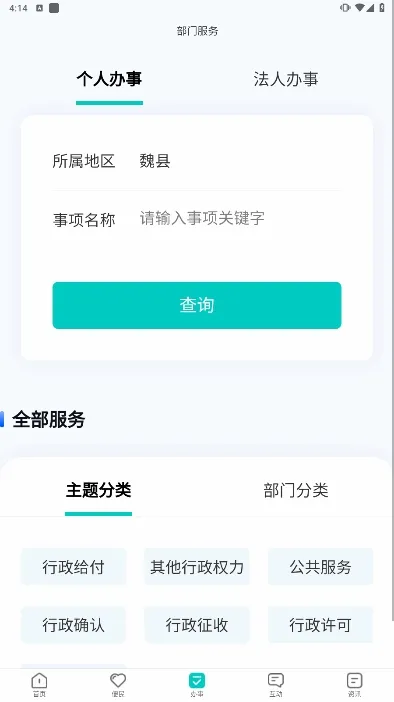Screen dimensions: 394x702
Task: Click the 查询 search button
Action: tap(197, 305)
